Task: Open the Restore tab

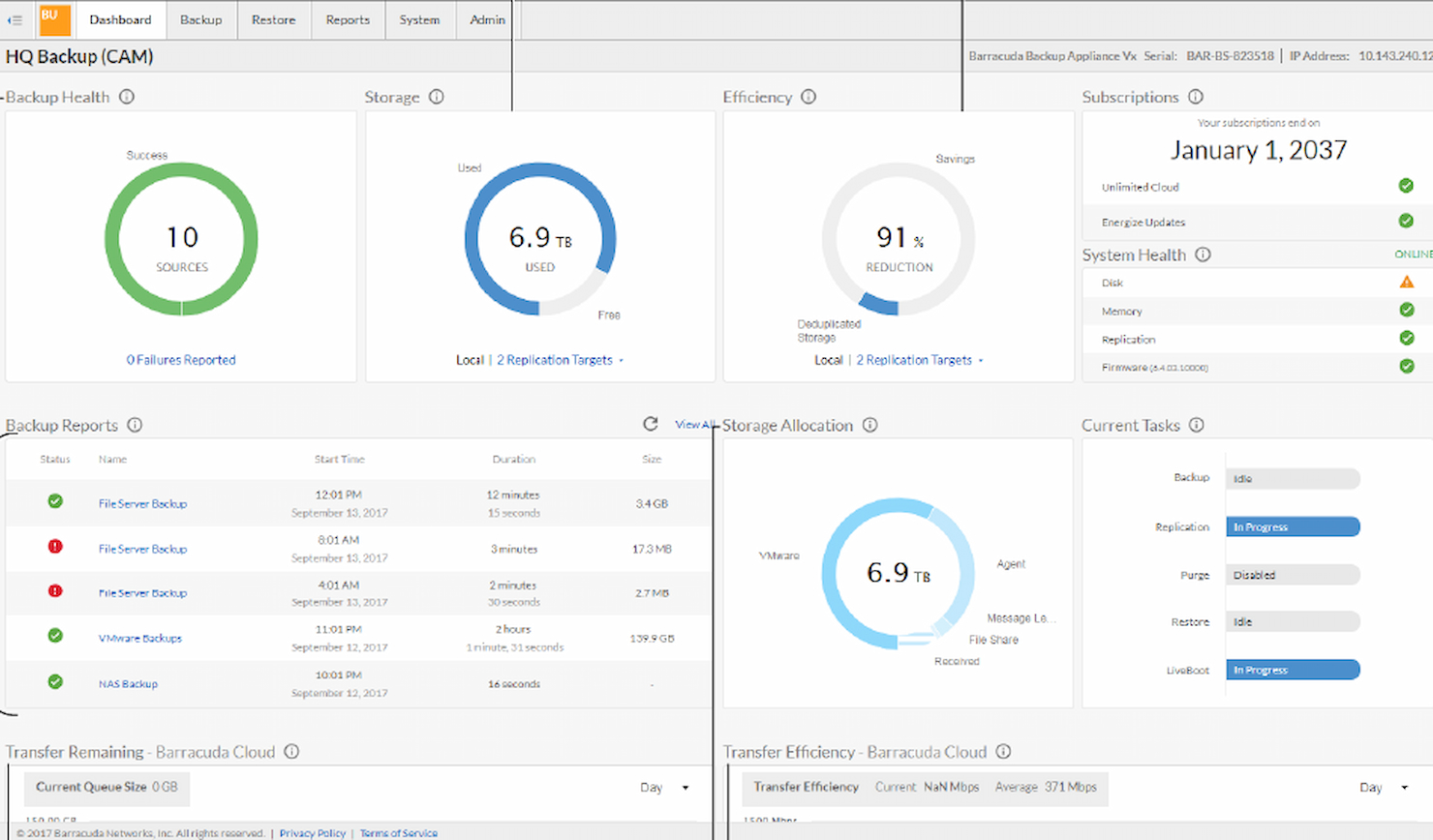Action: [x=273, y=19]
